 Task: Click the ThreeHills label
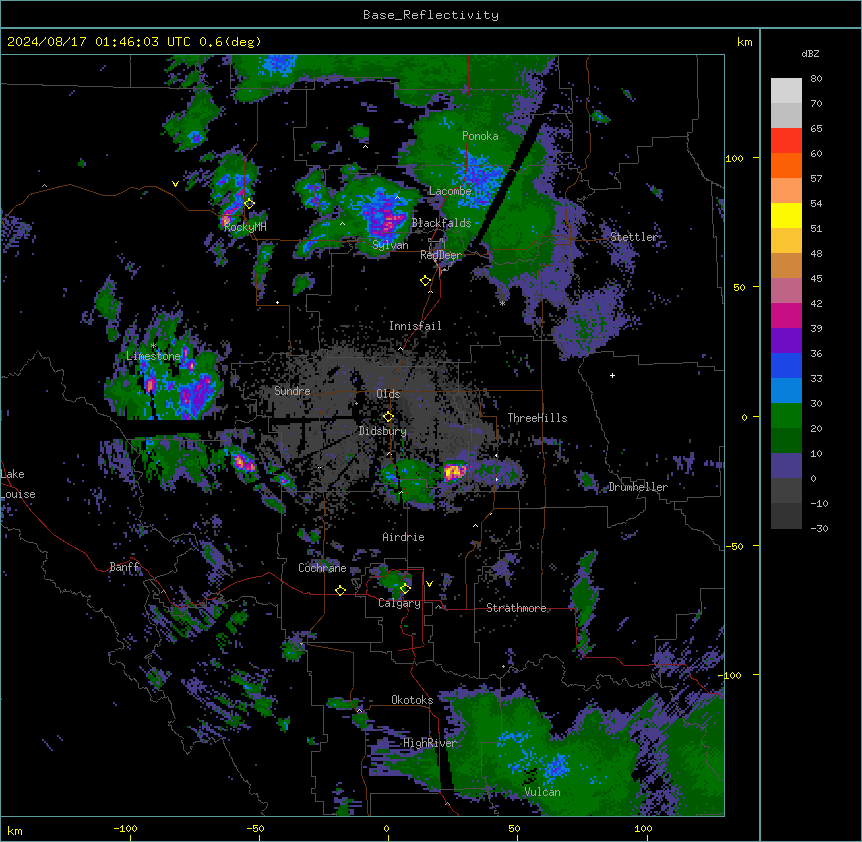coord(537,418)
